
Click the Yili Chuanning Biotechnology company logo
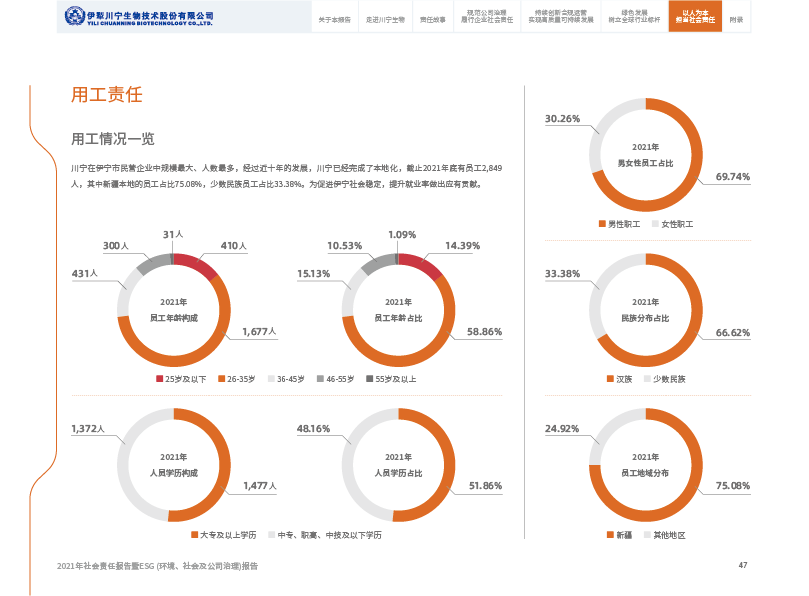[139, 17]
